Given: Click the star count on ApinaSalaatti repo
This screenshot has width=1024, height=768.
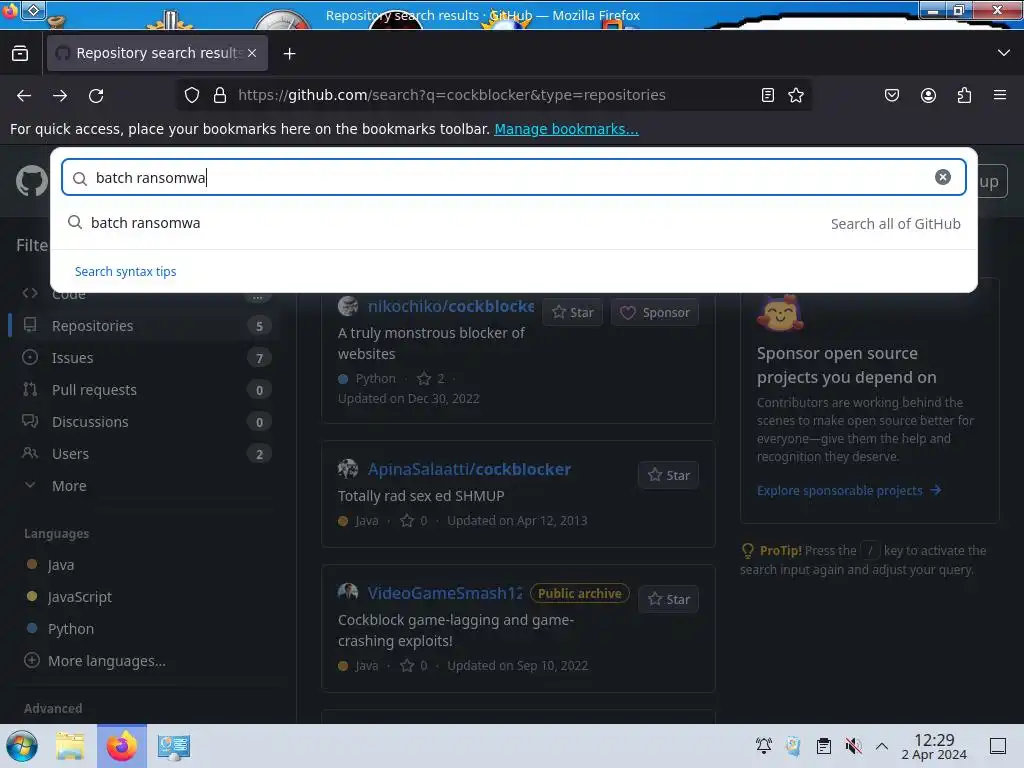Looking at the screenshot, I should click(x=413, y=520).
